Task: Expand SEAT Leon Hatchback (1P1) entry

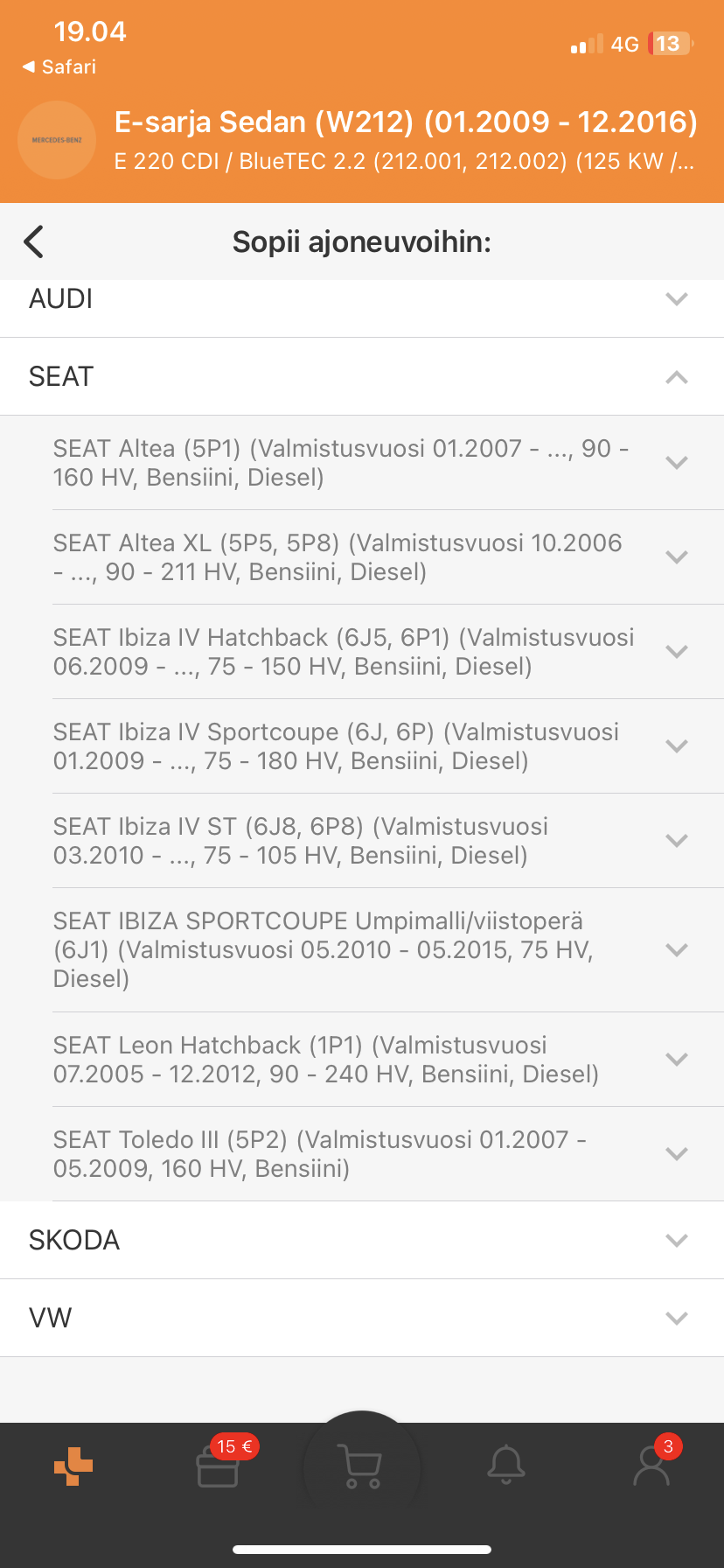Action: coord(676,1060)
